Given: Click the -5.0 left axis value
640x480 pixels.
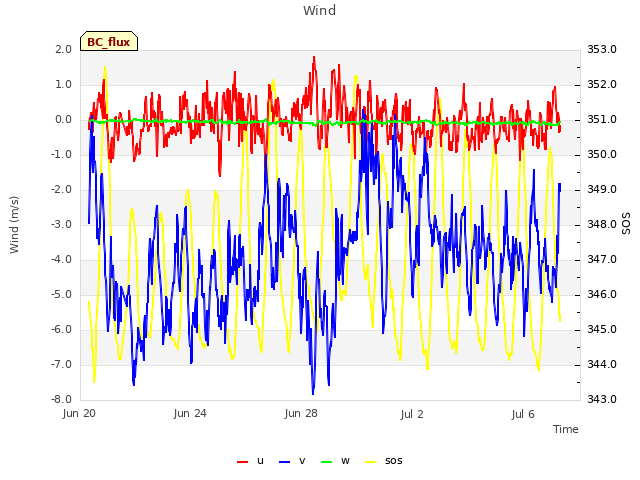Looking at the screenshot, I should [61, 295].
